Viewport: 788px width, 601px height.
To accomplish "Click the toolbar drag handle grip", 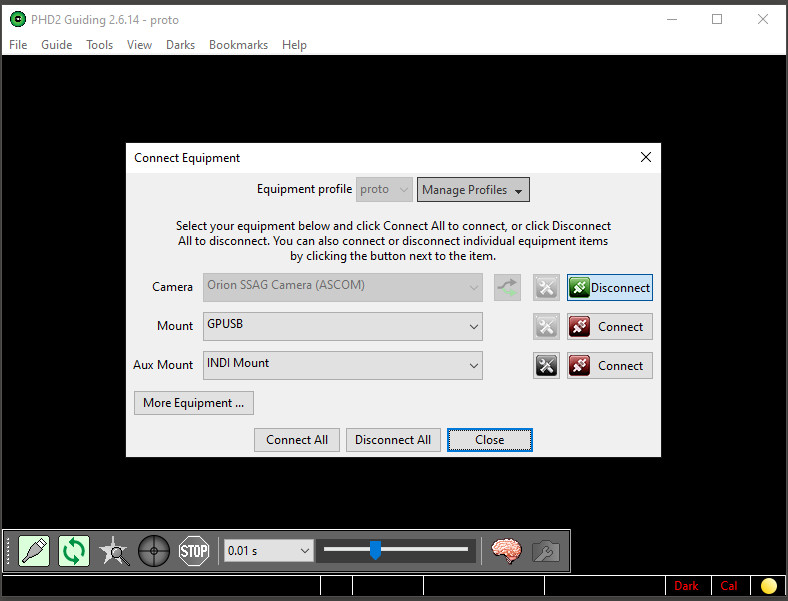I will 8,551.
